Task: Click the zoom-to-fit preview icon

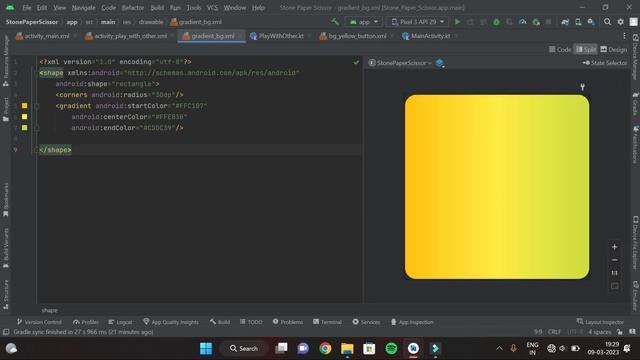Action: 614,286
